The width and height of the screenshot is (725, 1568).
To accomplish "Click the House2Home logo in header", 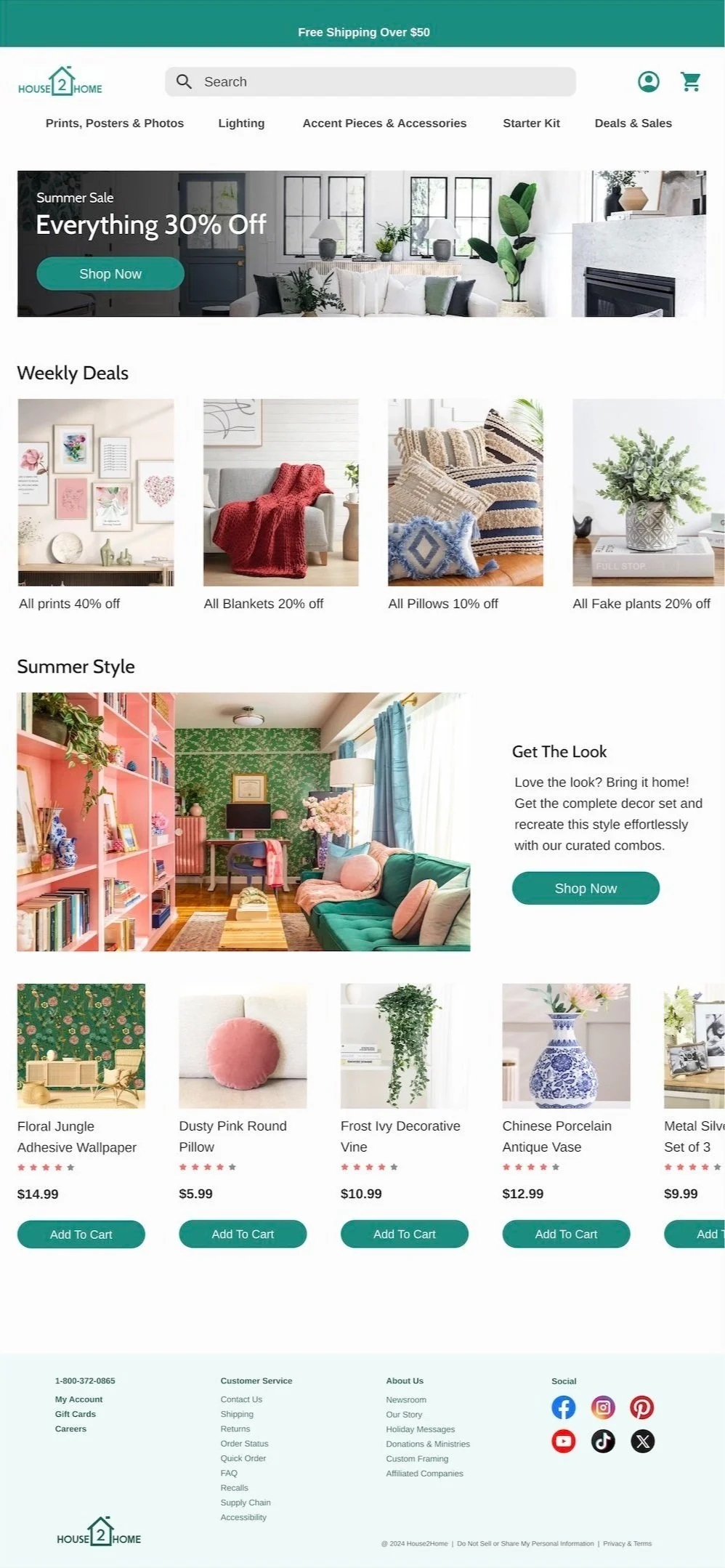I will pos(60,82).
